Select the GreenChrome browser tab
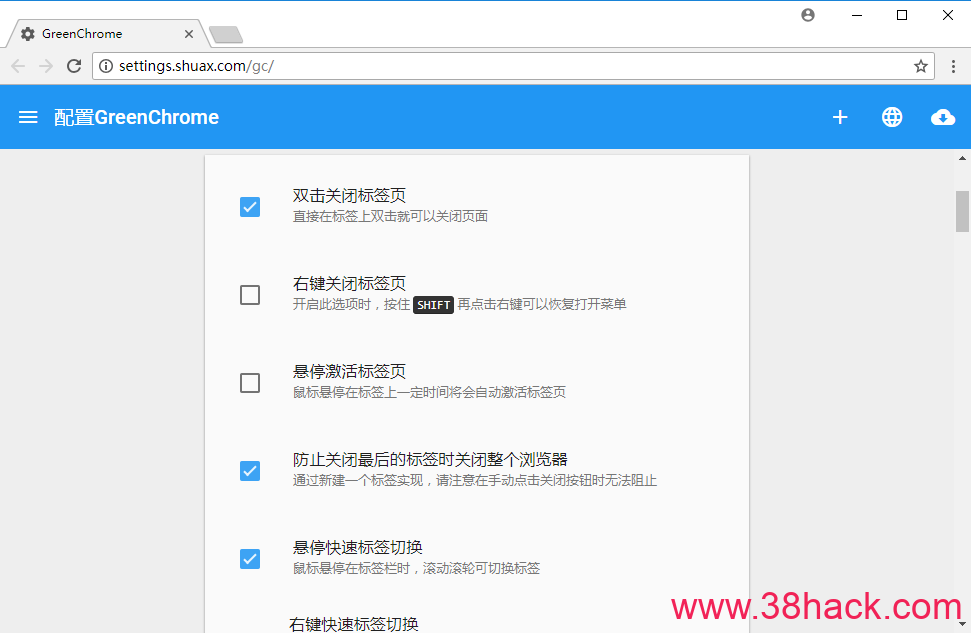This screenshot has width=971, height=633. click(100, 34)
